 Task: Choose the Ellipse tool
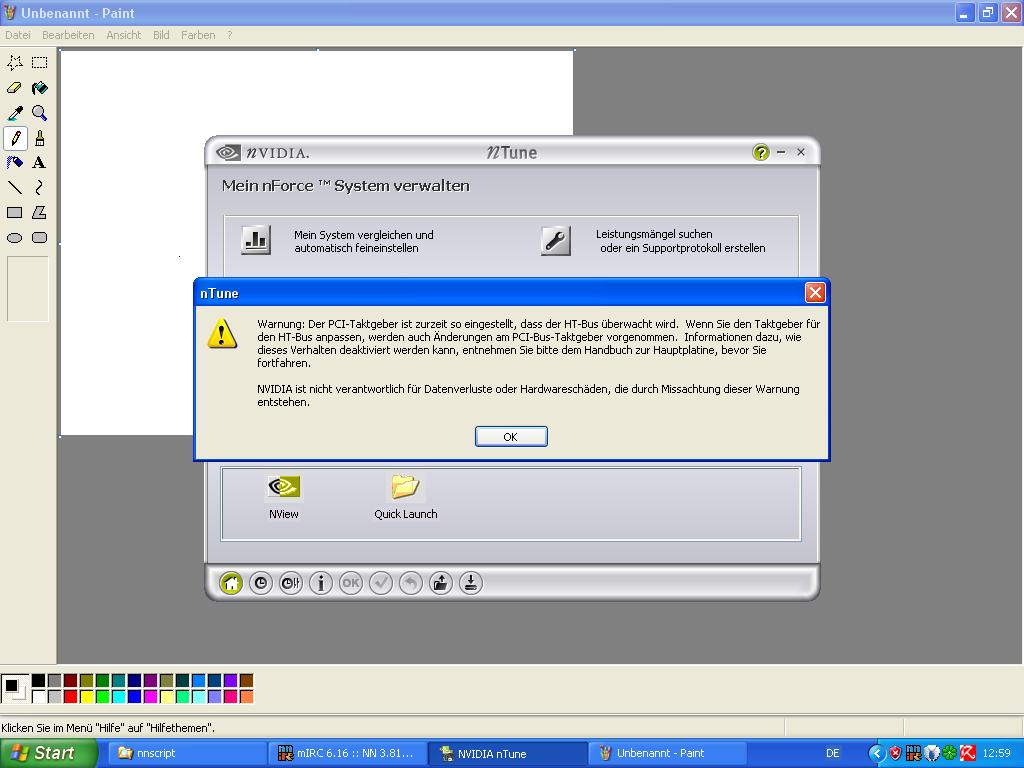click(x=15, y=238)
